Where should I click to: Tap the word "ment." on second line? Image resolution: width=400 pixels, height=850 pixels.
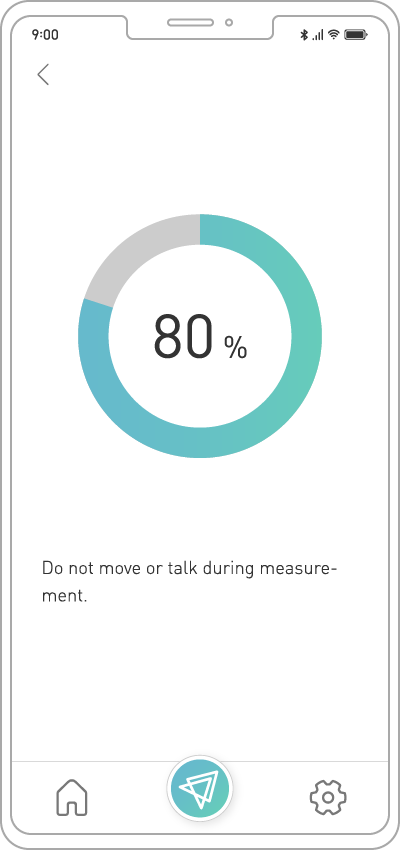64,597
